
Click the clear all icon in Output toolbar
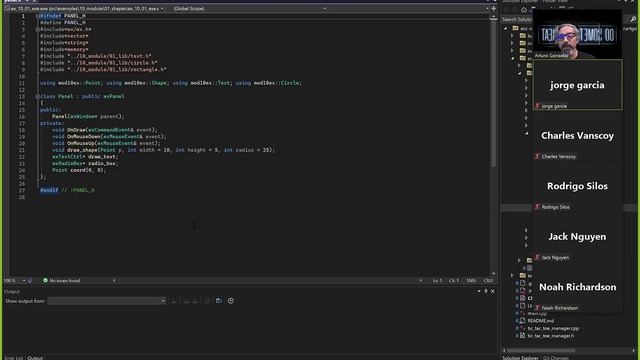(207, 301)
